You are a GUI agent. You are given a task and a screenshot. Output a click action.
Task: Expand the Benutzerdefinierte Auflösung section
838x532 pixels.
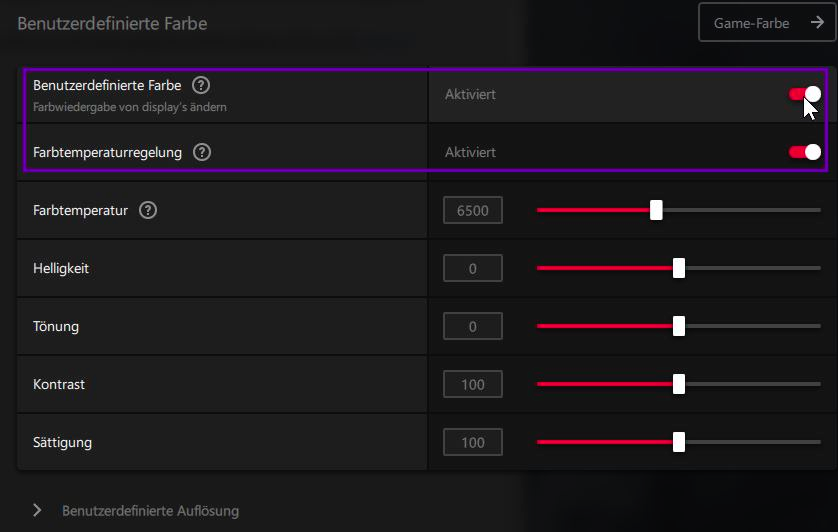150,510
